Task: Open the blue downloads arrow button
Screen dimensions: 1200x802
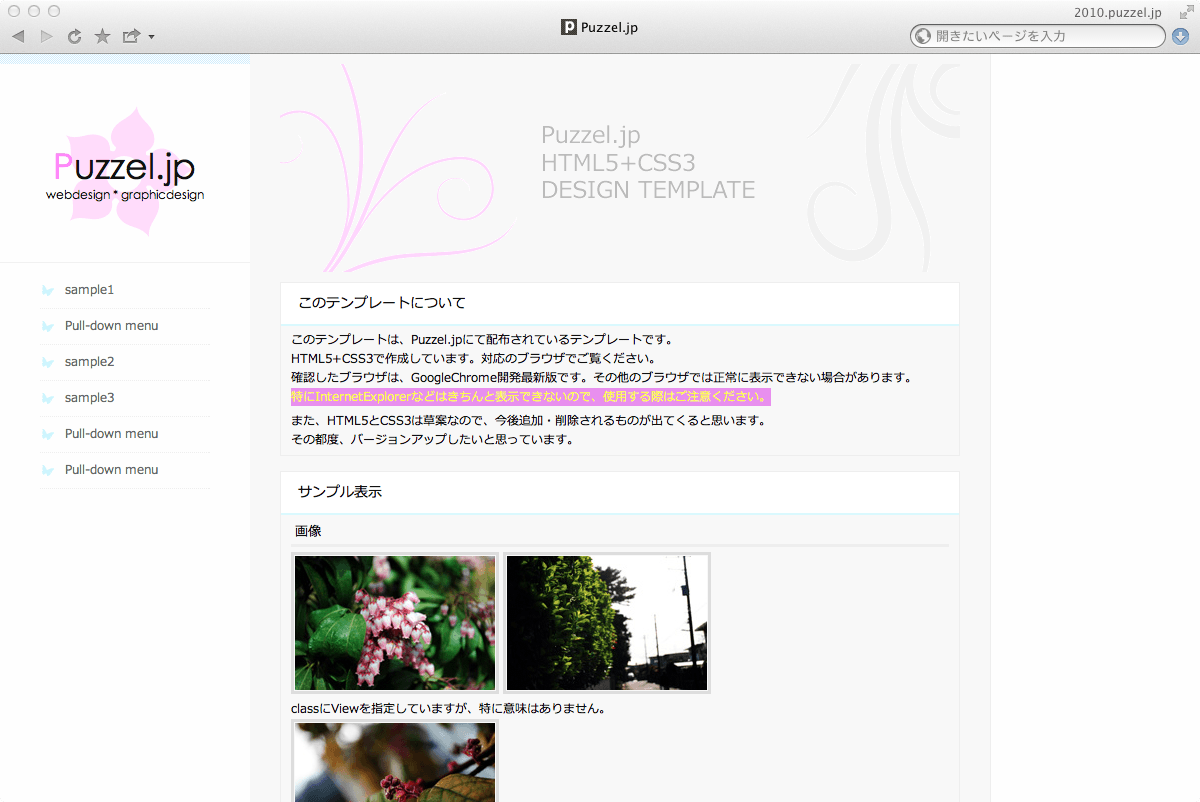Action: [x=1180, y=36]
